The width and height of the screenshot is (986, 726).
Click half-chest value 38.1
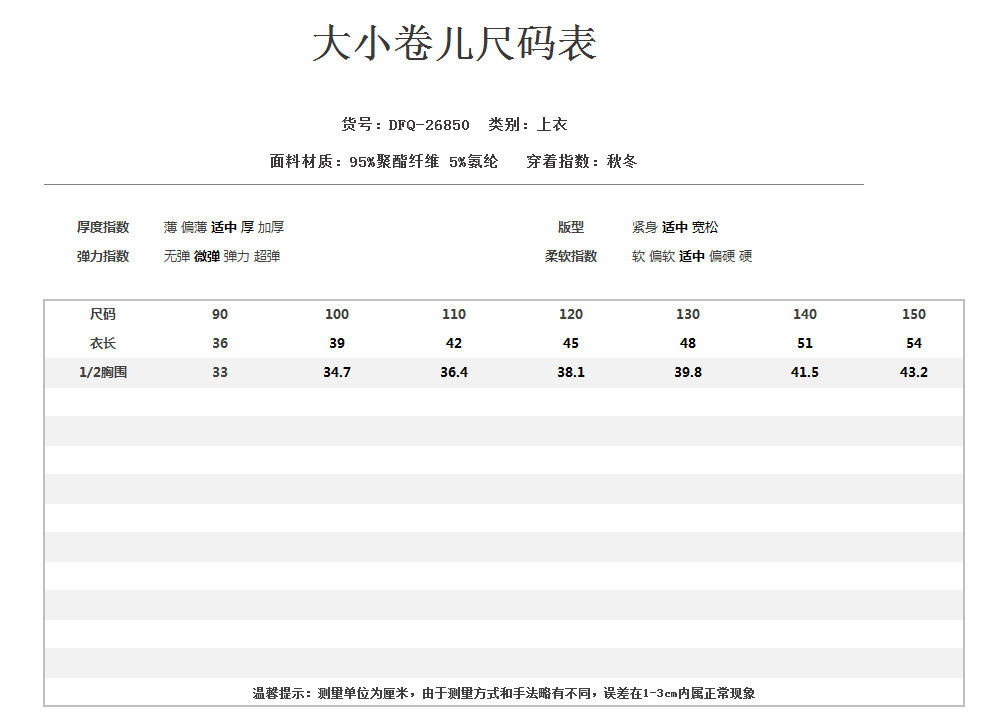pos(571,372)
